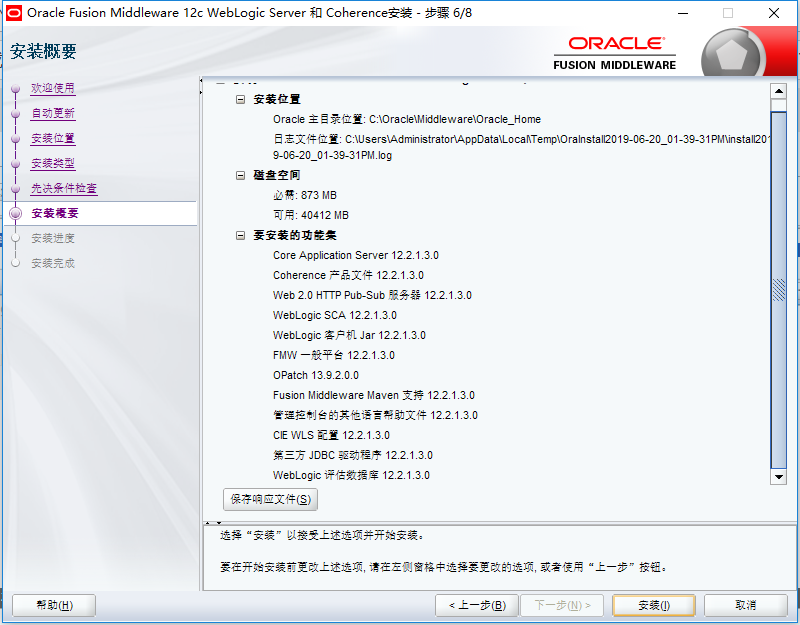Click the 取消 button
Screen dimensions: 800x625
click(x=744, y=605)
